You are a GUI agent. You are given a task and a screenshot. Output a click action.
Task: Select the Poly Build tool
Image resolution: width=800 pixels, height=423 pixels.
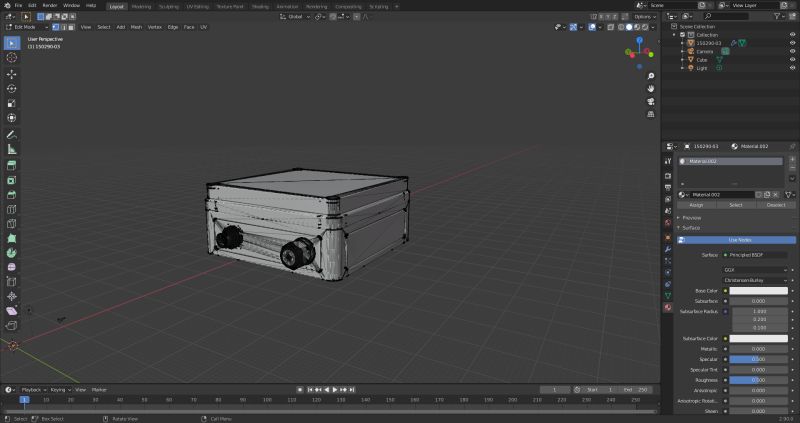[x=11, y=238]
